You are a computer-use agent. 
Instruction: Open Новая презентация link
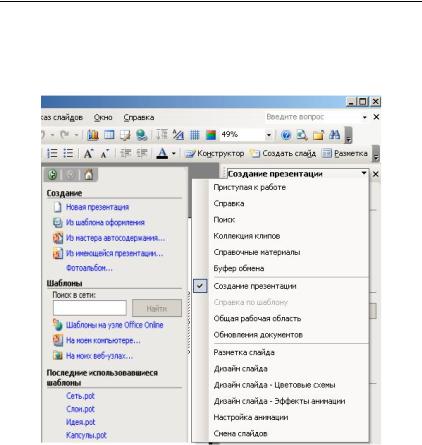(97, 207)
